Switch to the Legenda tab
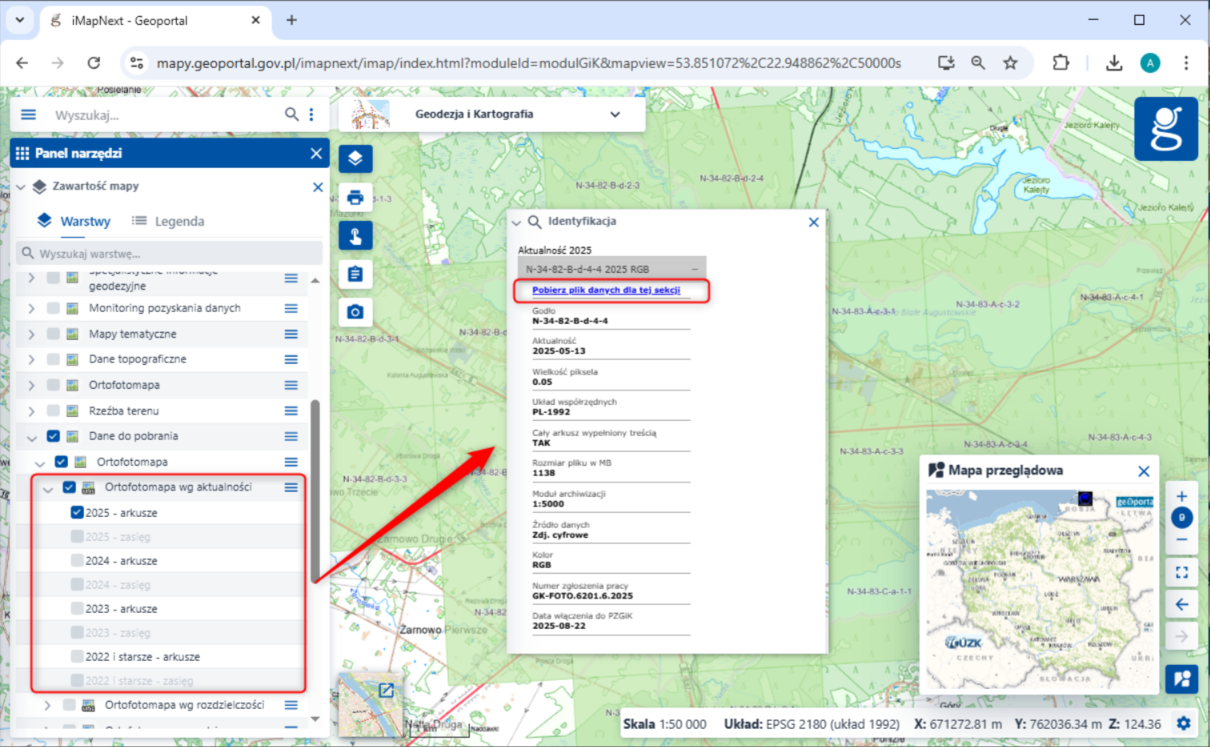The width and height of the screenshot is (1210, 747). pos(168,221)
